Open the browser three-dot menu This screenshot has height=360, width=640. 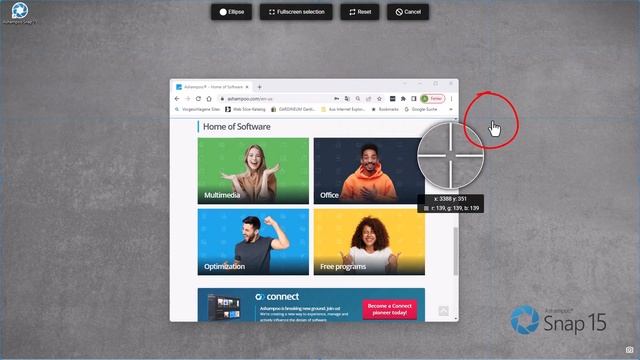click(x=451, y=99)
